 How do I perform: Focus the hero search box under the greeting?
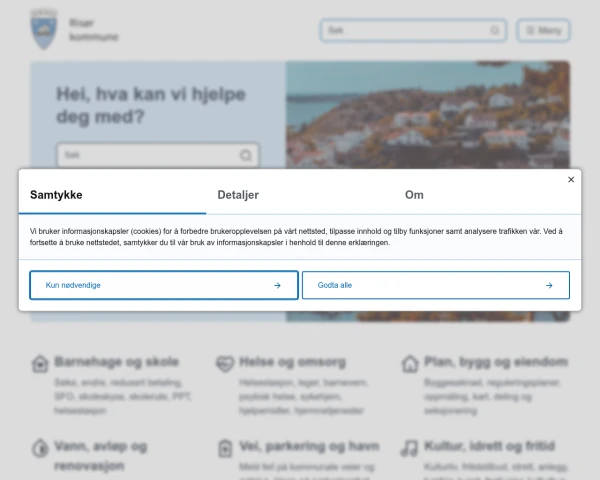[158, 155]
